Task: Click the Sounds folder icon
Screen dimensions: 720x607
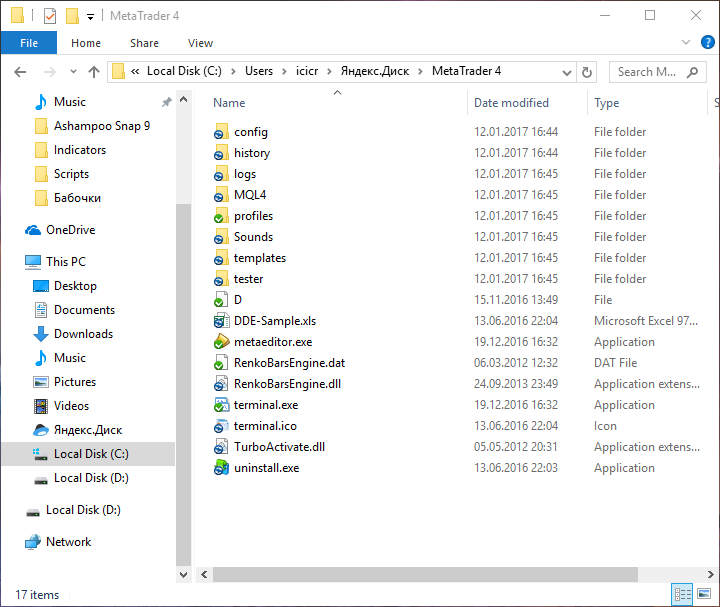Action: (x=221, y=237)
